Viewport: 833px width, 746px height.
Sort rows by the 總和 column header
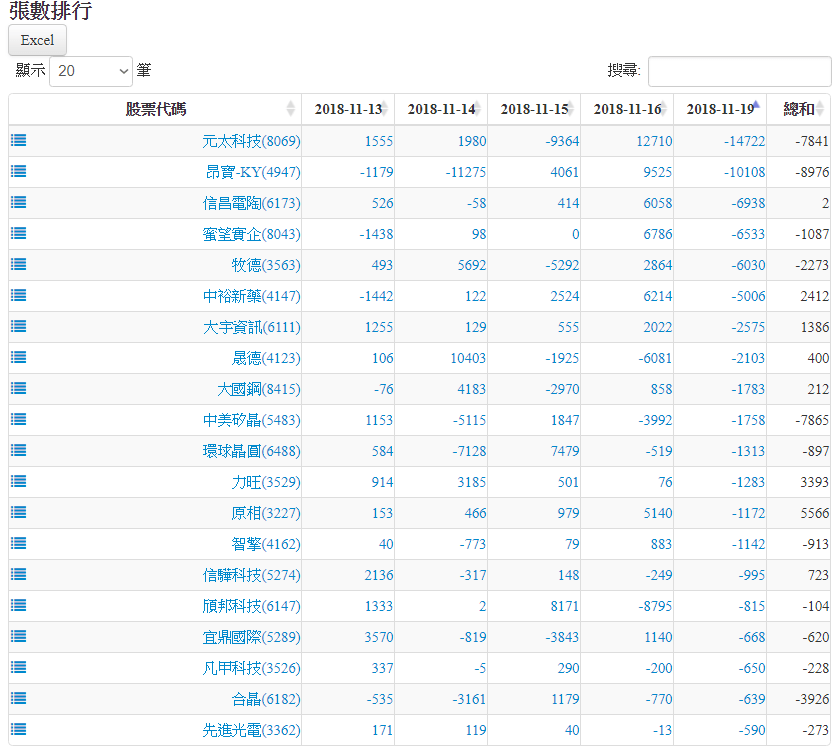(x=798, y=109)
